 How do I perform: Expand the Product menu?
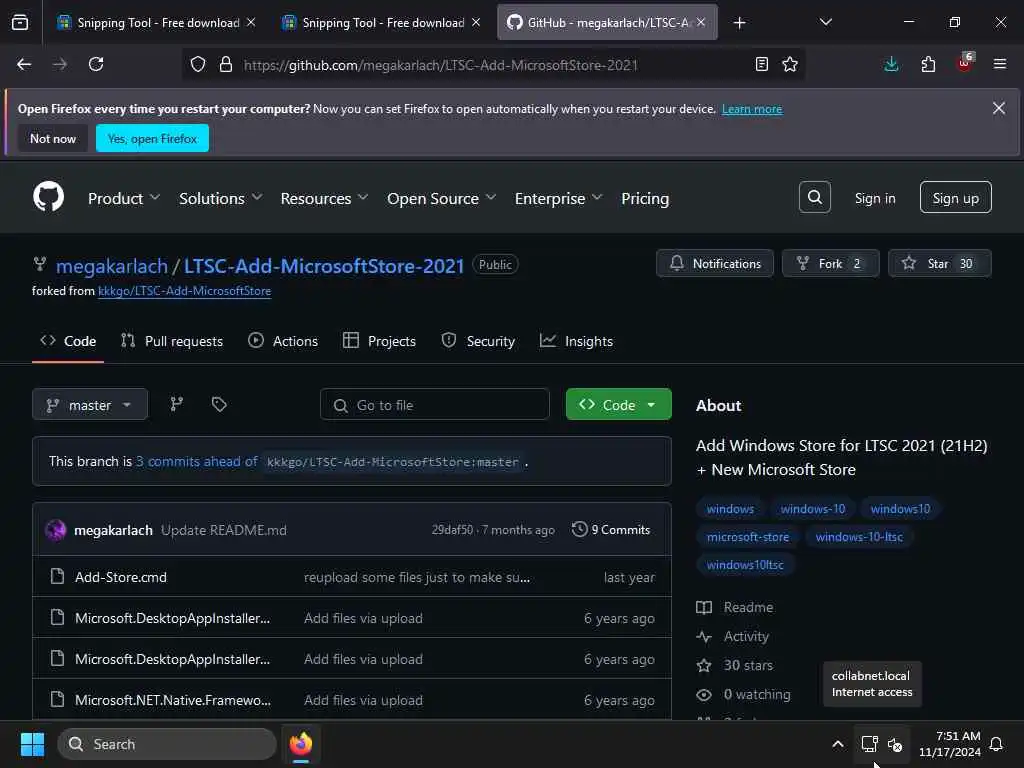coord(123,199)
